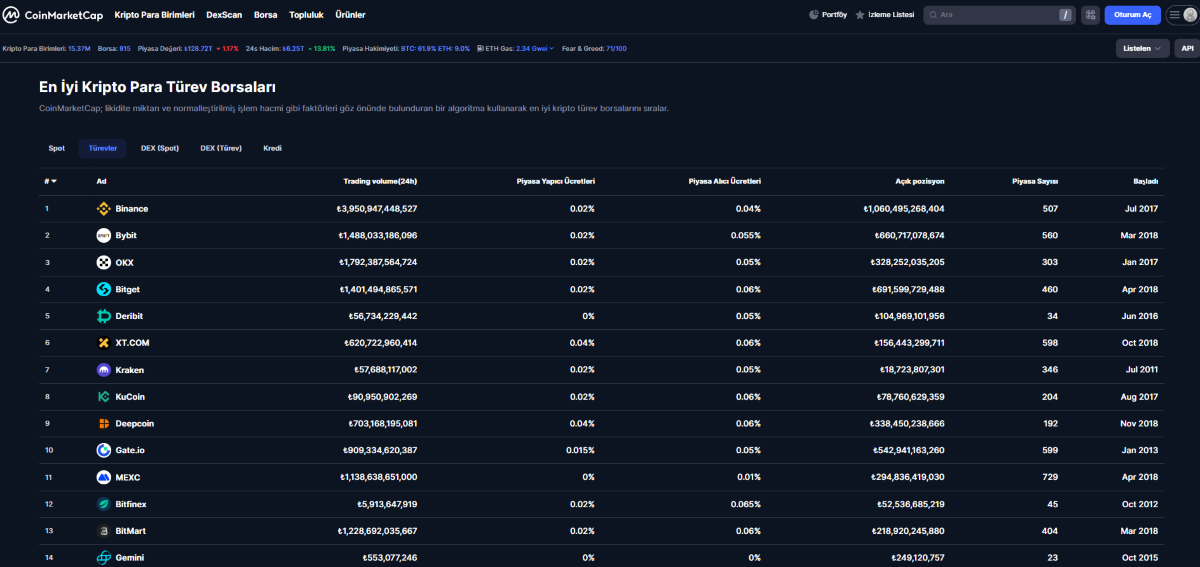The width and height of the screenshot is (1200, 567).
Task: Click the ETH Gas pump icon
Action: (x=481, y=48)
